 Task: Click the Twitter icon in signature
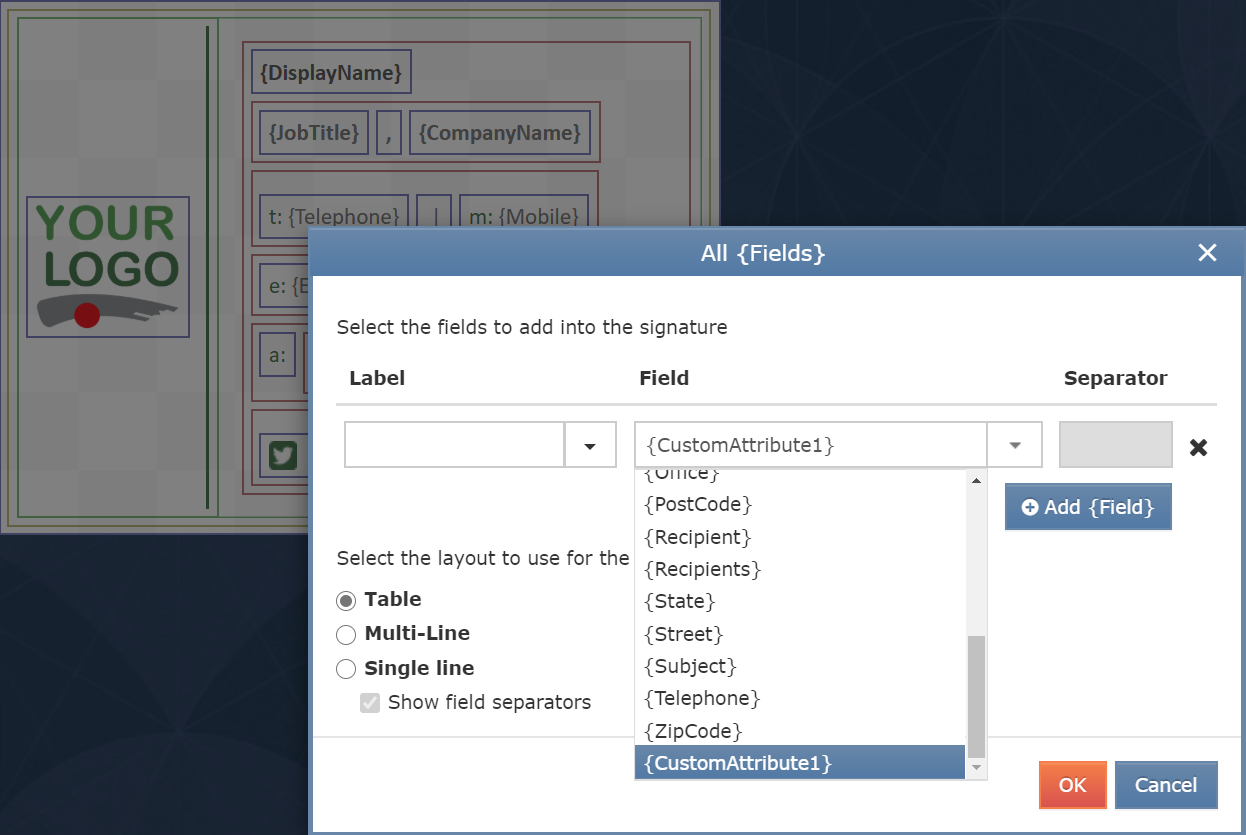click(284, 456)
